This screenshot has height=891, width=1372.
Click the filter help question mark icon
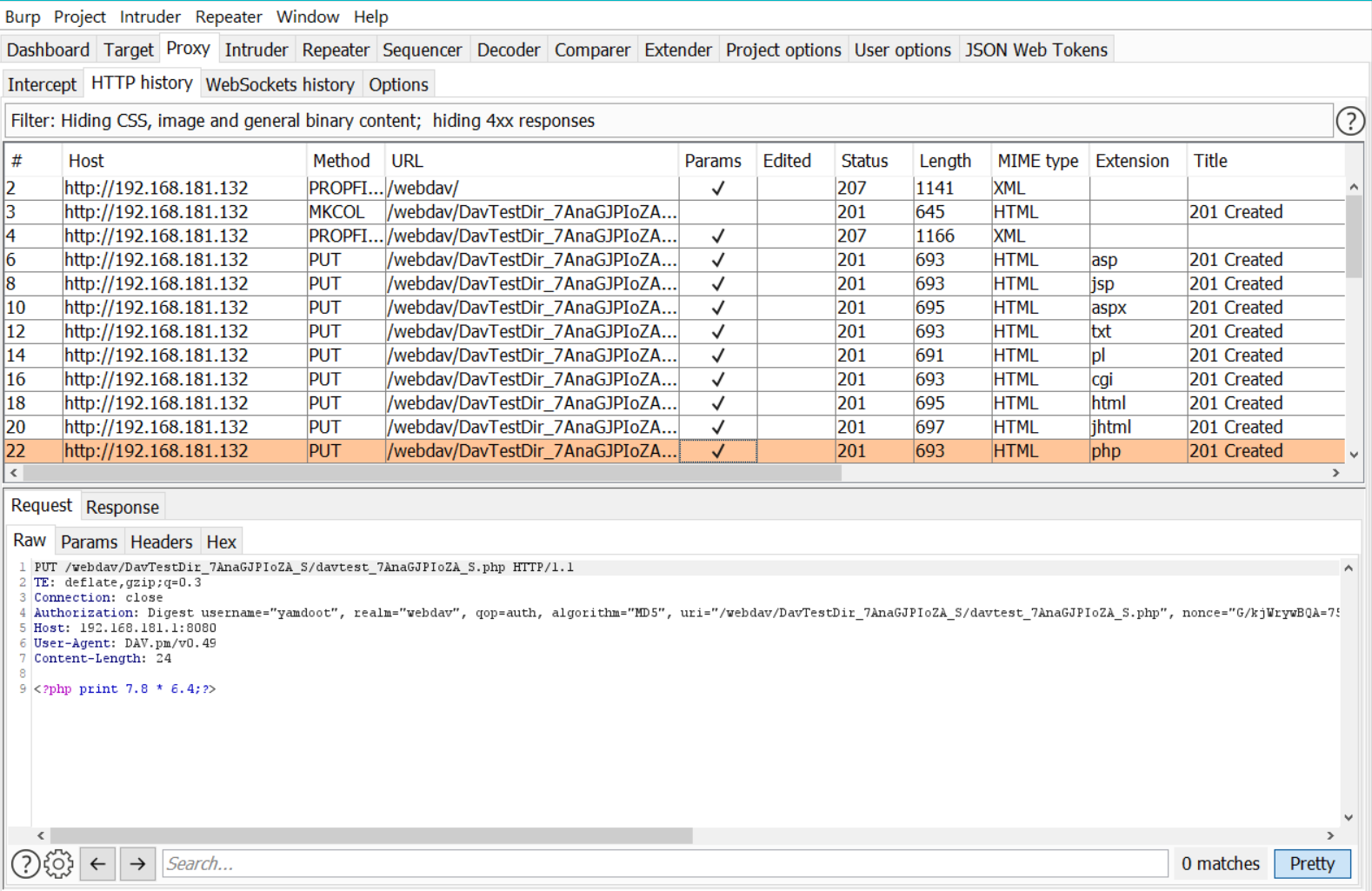point(1349,121)
